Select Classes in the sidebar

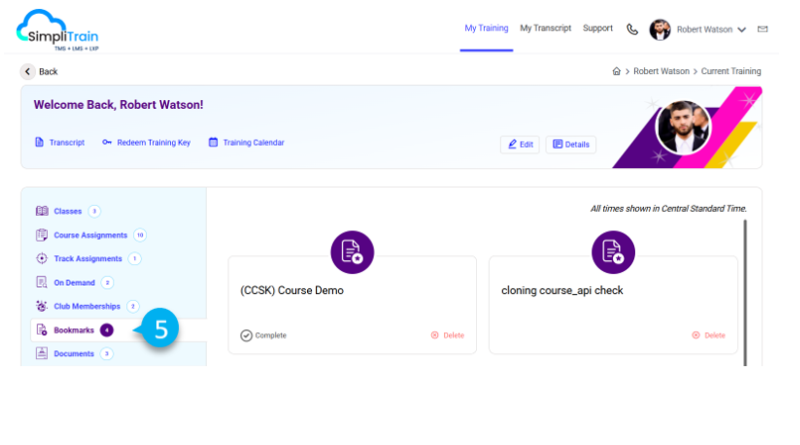click(x=68, y=211)
